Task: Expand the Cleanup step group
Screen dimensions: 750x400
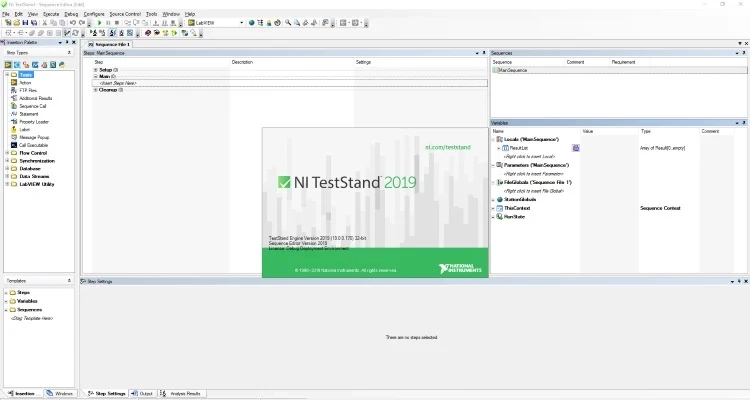Action: (96, 90)
